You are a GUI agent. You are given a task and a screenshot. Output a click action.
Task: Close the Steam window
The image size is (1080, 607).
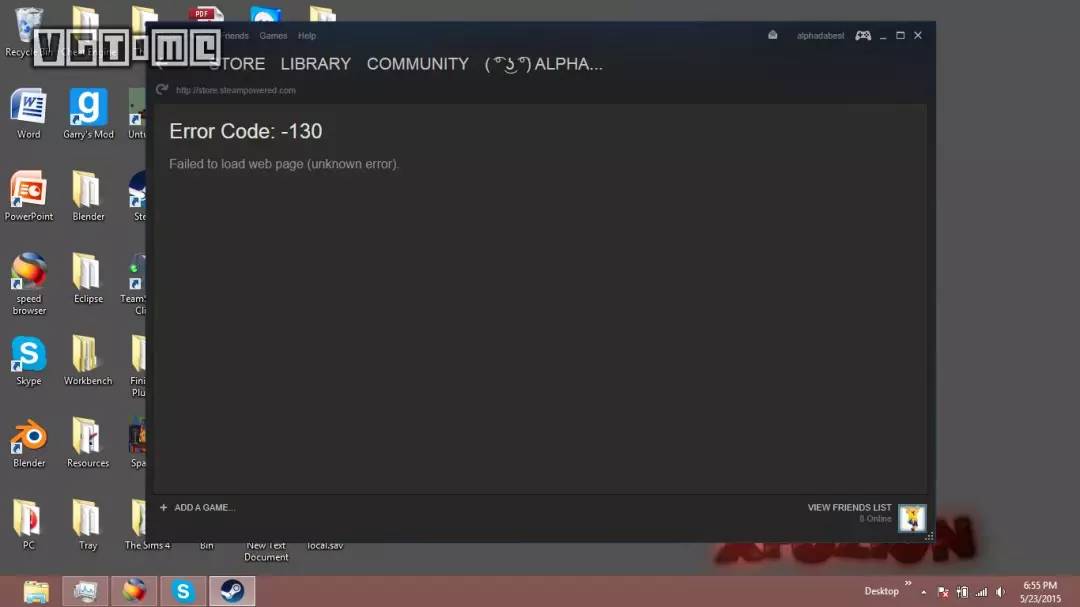(x=918, y=35)
